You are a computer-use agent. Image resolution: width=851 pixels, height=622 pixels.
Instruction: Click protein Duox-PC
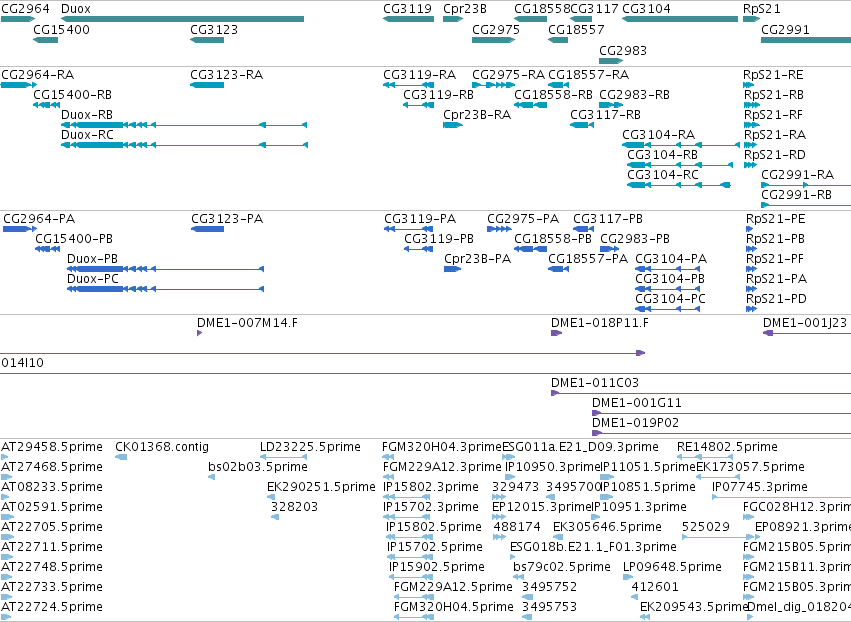(x=92, y=280)
